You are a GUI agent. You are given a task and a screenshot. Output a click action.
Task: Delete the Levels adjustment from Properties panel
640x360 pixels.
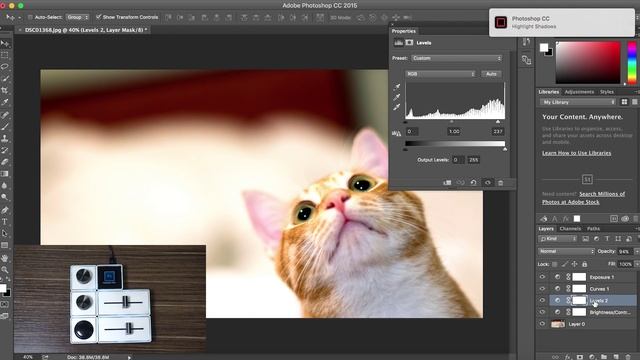click(501, 182)
